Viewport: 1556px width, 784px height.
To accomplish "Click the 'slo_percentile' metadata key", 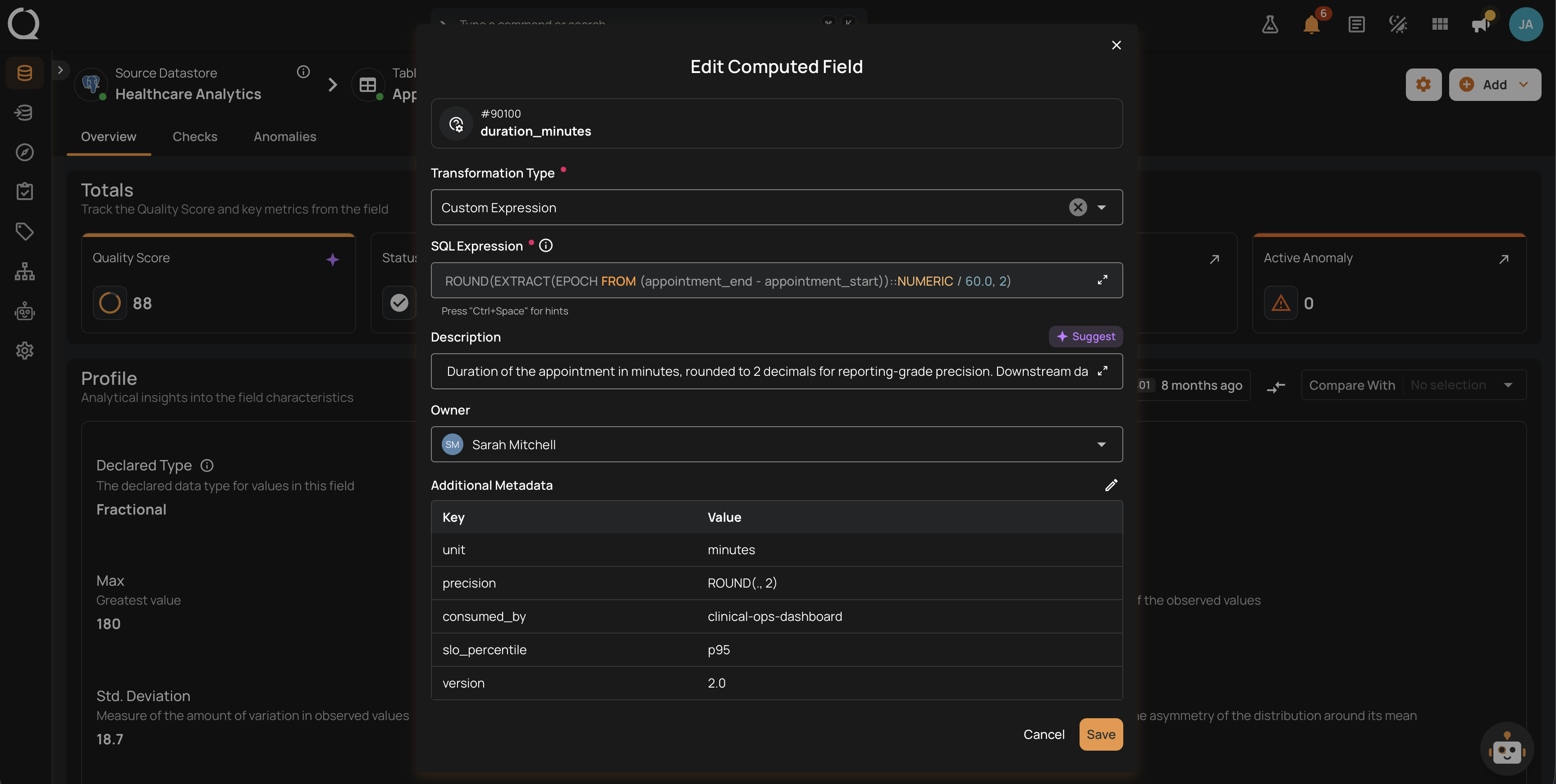I will (485, 650).
